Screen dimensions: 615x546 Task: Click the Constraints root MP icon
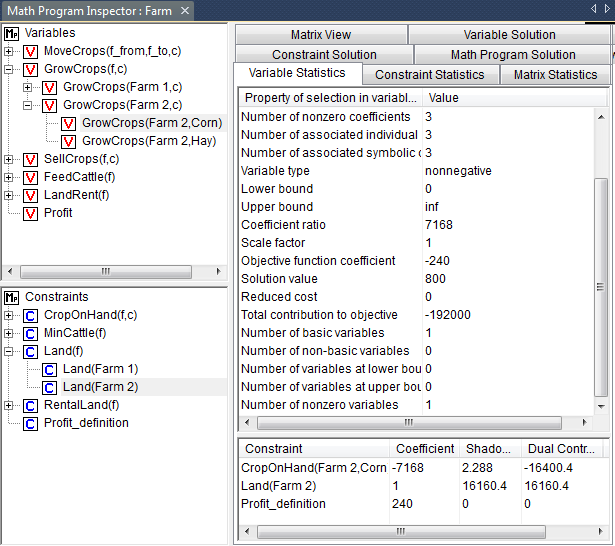click(x=11, y=298)
